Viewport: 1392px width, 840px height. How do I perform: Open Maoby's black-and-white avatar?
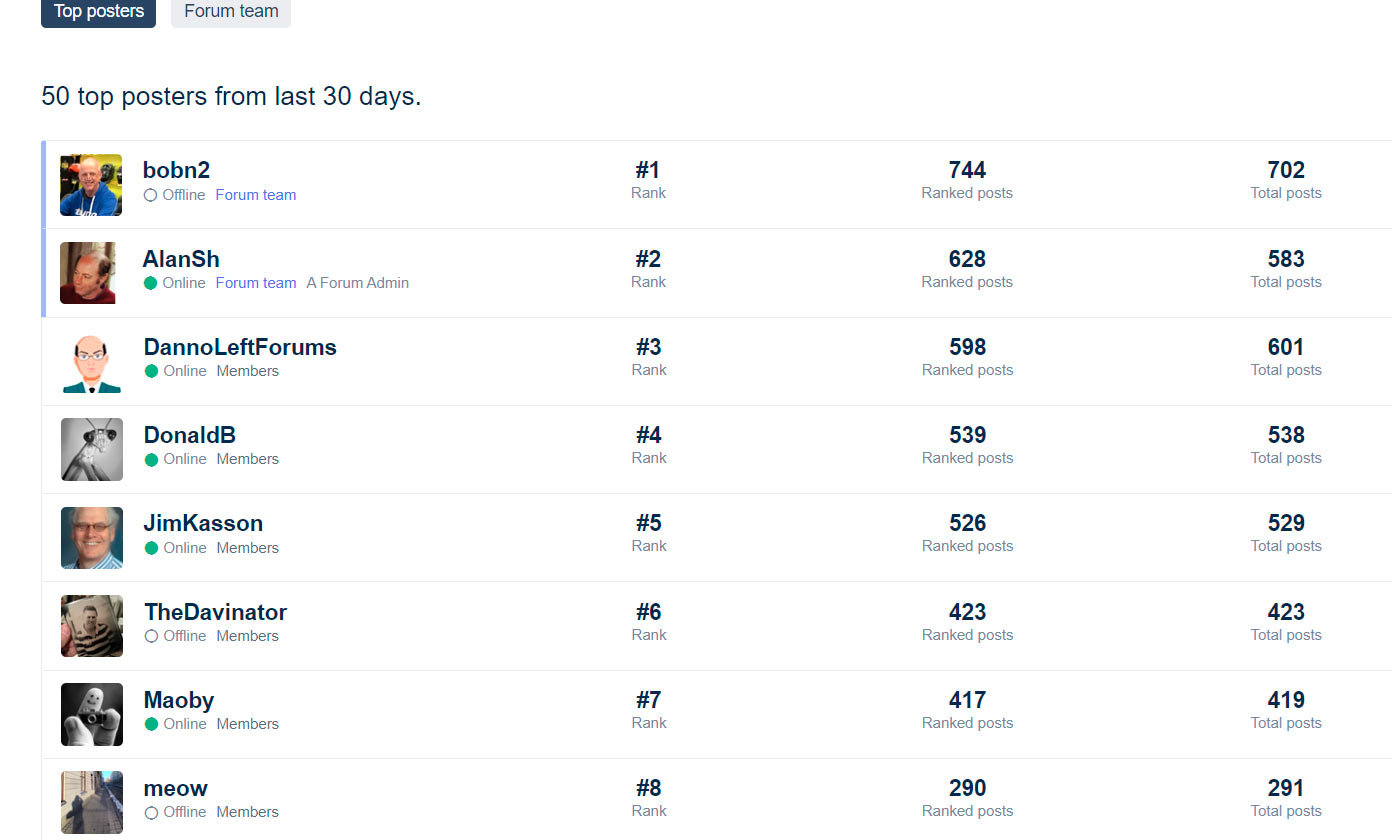pyautogui.click(x=92, y=714)
